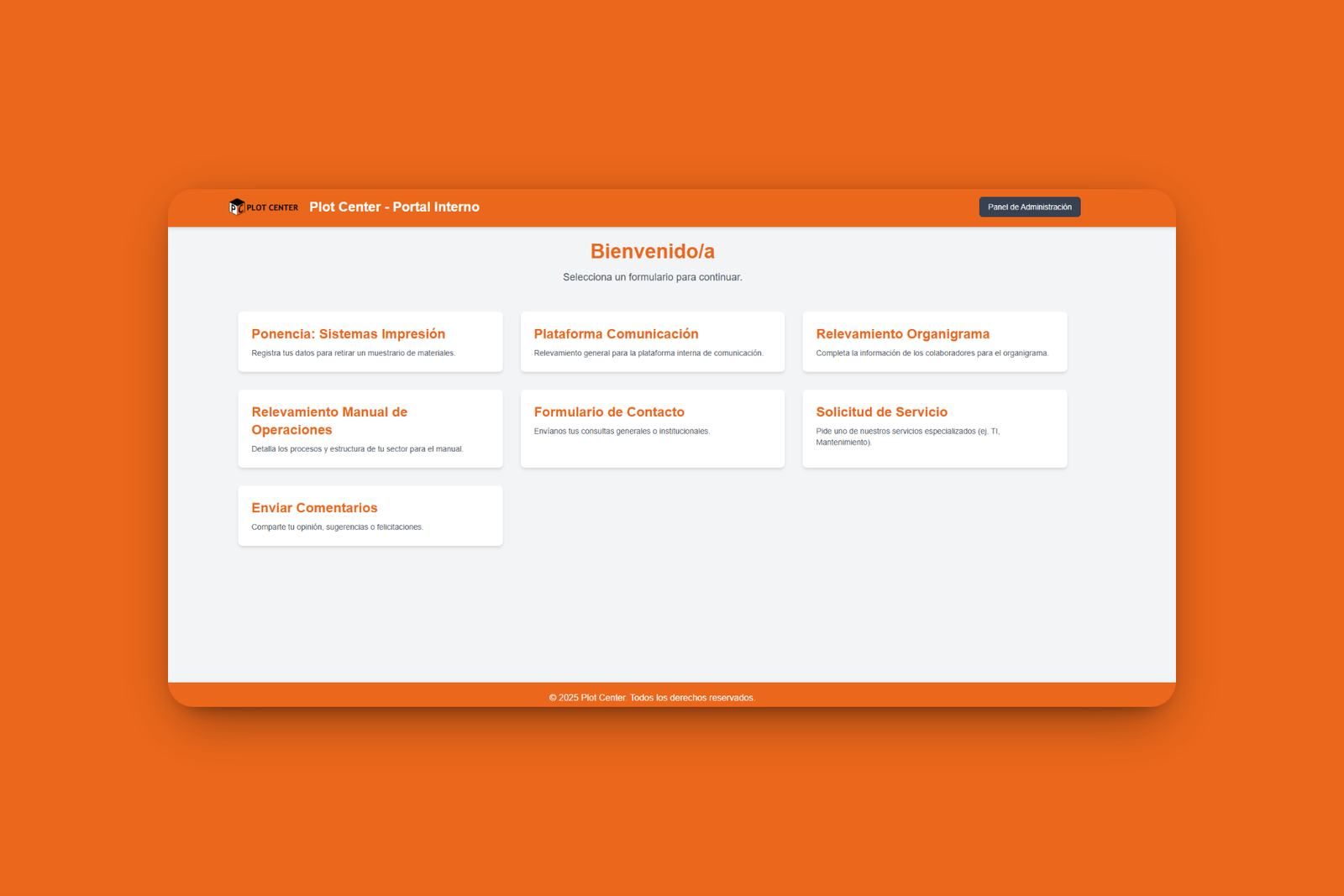Click the 'Relevamiento general para la plataforma' description
The width and height of the screenshot is (1344, 896).
648,354
